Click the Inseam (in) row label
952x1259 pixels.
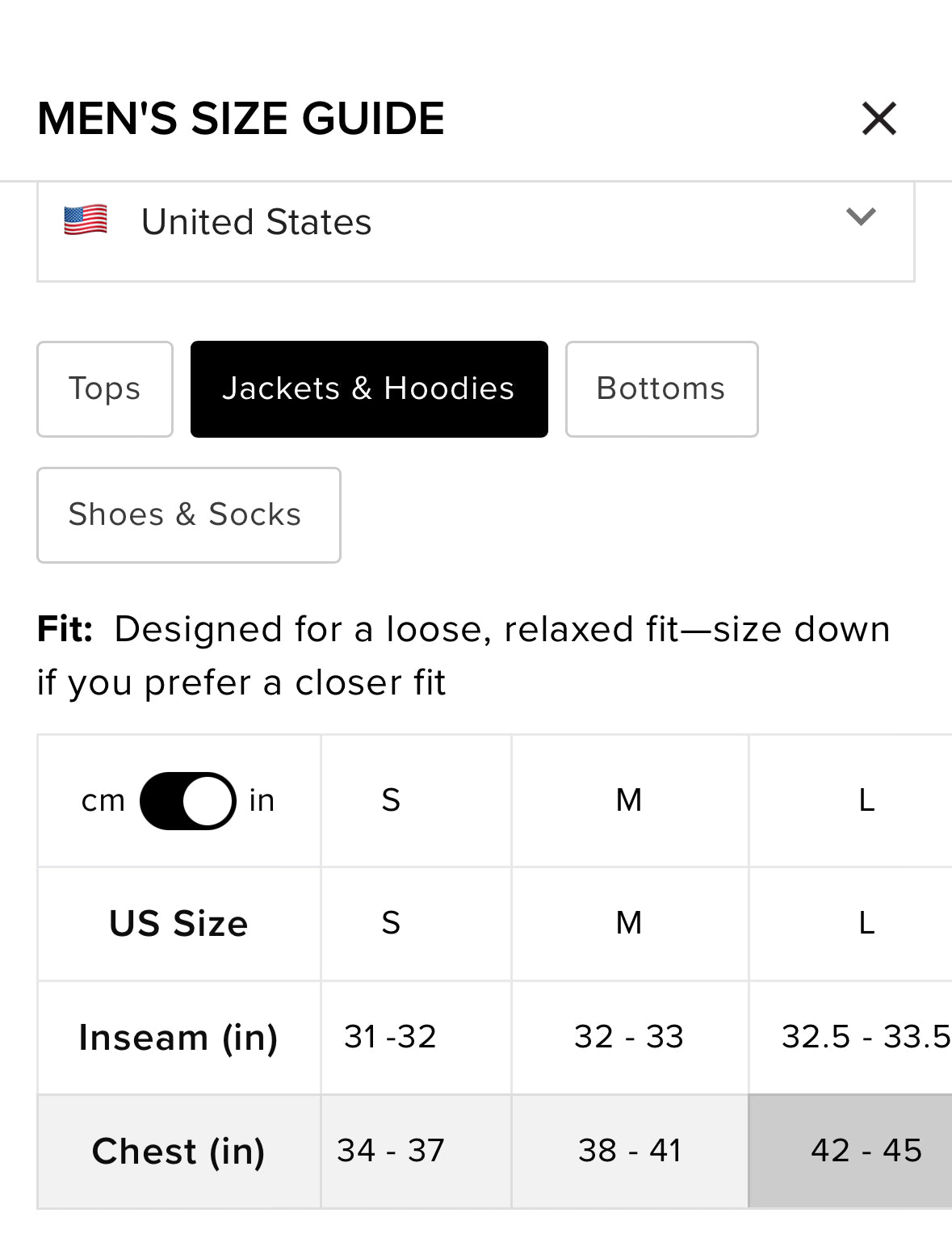click(x=178, y=1038)
